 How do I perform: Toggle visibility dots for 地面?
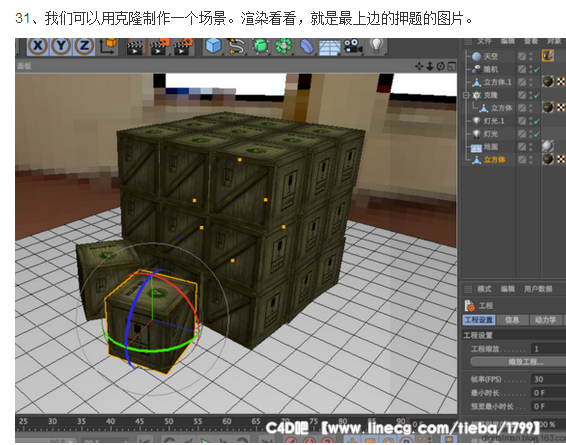pyautogui.click(x=531, y=147)
